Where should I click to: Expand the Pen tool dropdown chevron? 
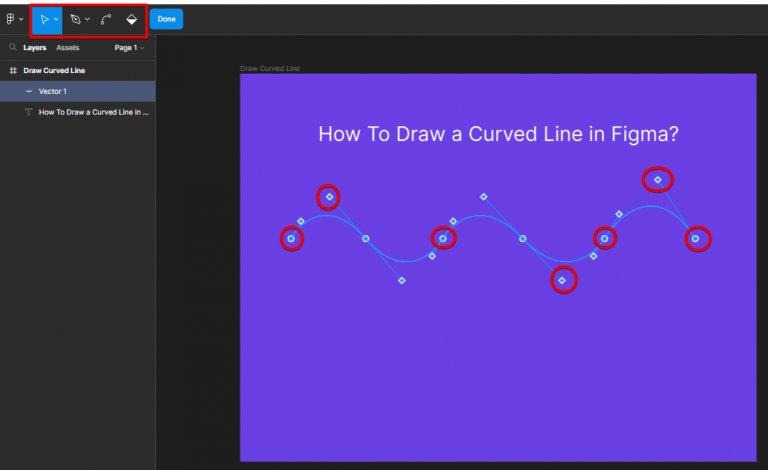(x=87, y=19)
